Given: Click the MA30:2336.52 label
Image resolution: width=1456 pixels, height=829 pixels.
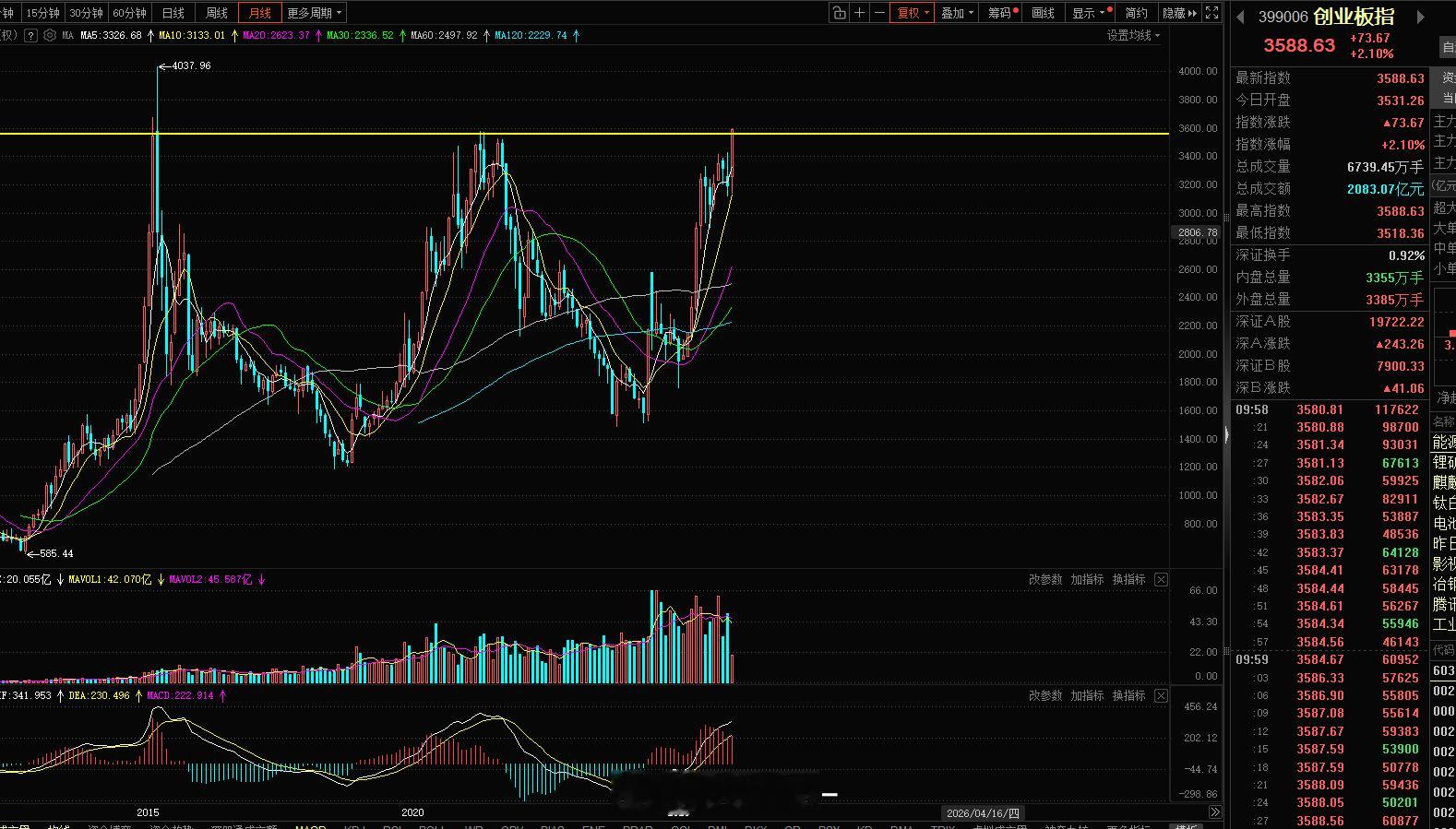Looking at the screenshot, I should coord(360,35).
